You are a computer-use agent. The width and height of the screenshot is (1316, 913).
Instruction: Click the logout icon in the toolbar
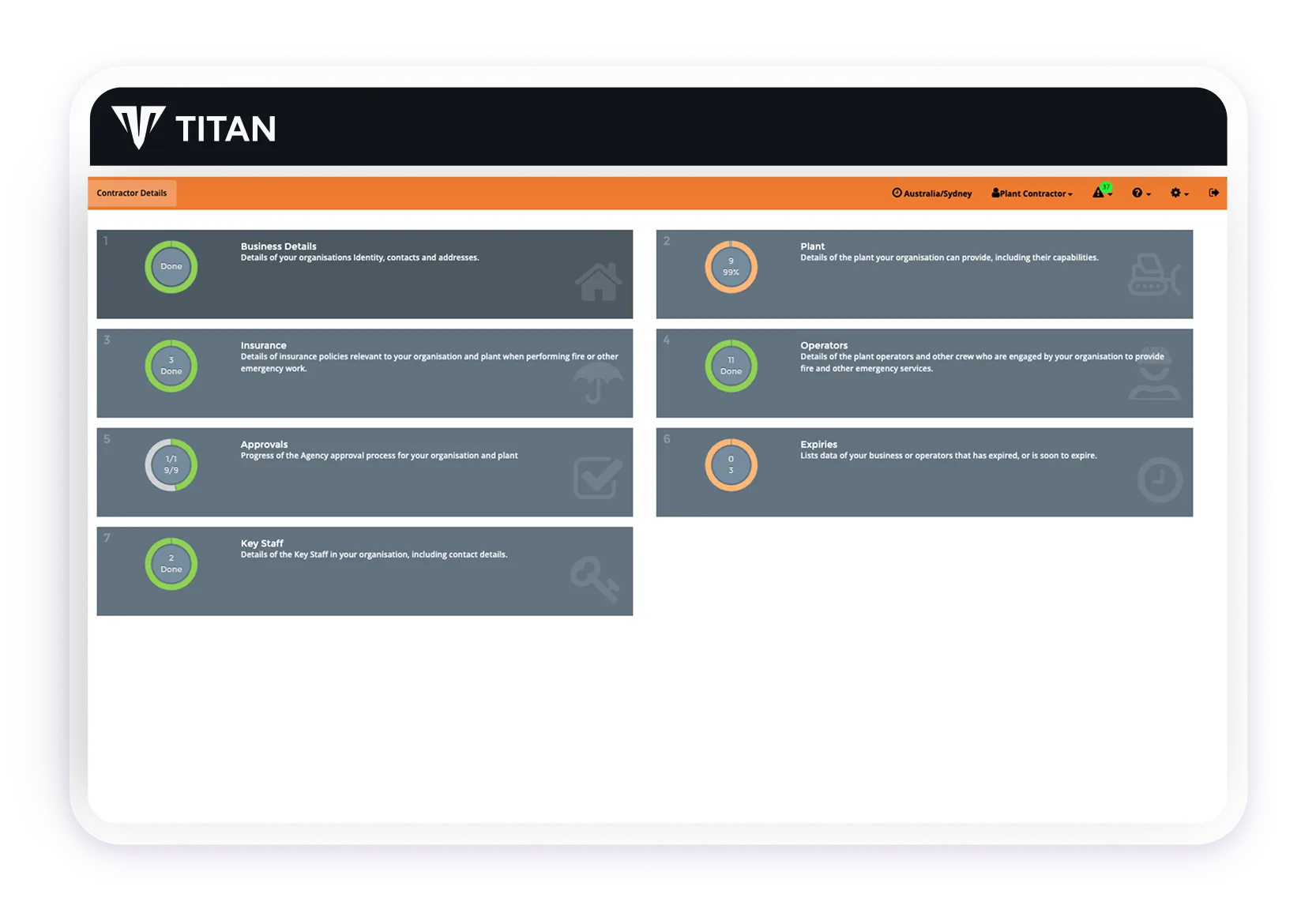coord(1213,192)
